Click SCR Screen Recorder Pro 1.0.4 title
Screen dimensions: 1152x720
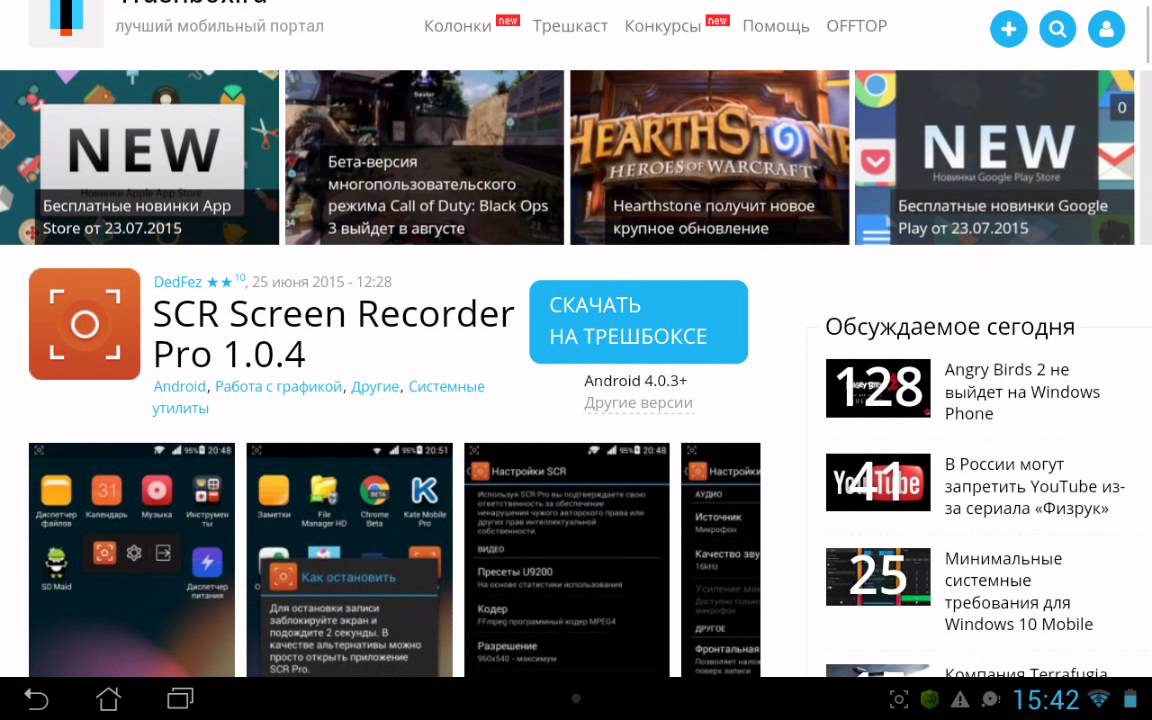[334, 334]
